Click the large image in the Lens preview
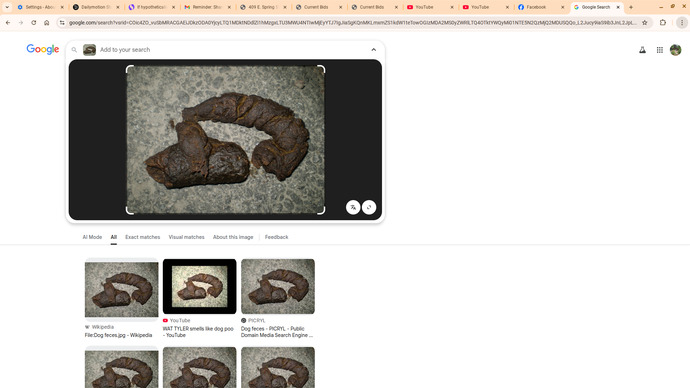This screenshot has height=388, width=690. coord(225,140)
